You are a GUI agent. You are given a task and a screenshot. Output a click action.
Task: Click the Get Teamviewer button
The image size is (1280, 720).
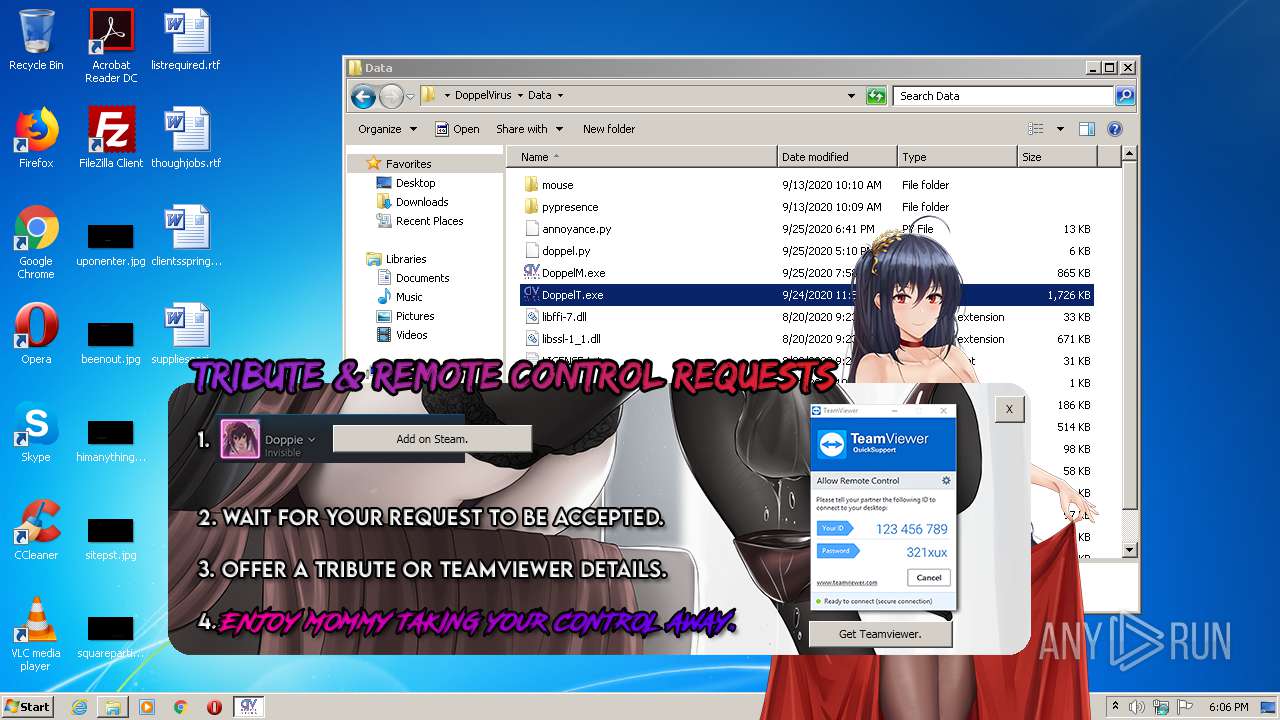[x=880, y=634]
